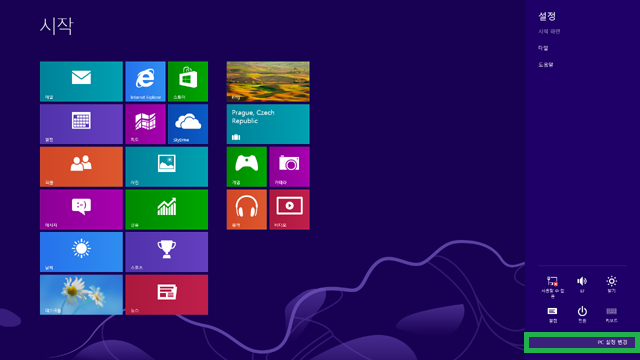Open the Music headphones tile
The height and width of the screenshot is (360, 640).
click(x=247, y=209)
